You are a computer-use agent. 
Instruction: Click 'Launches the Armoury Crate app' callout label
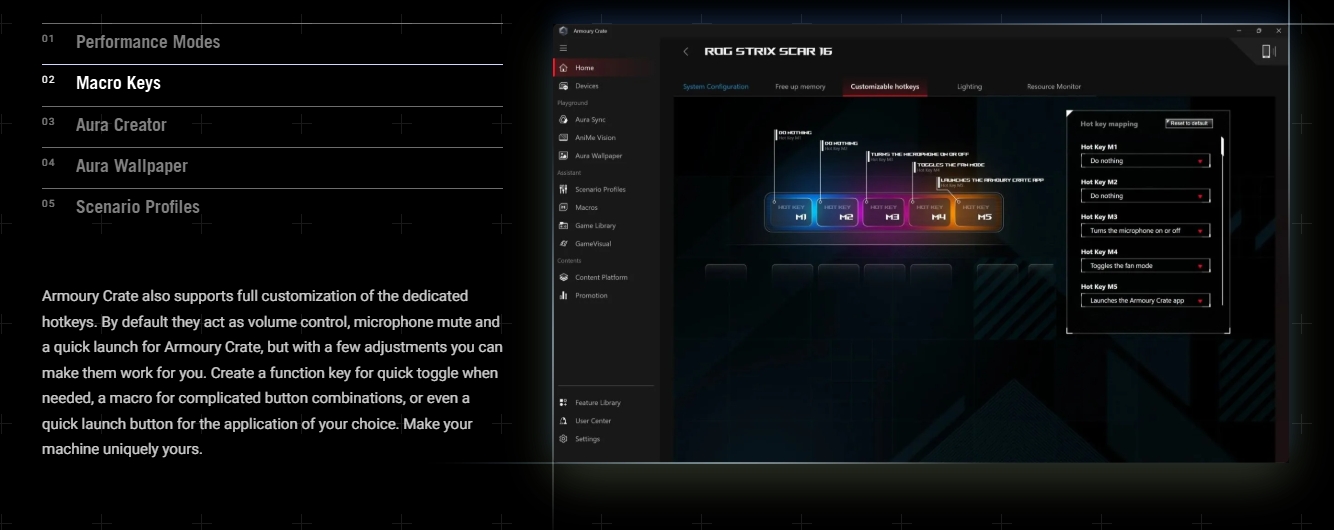click(992, 180)
